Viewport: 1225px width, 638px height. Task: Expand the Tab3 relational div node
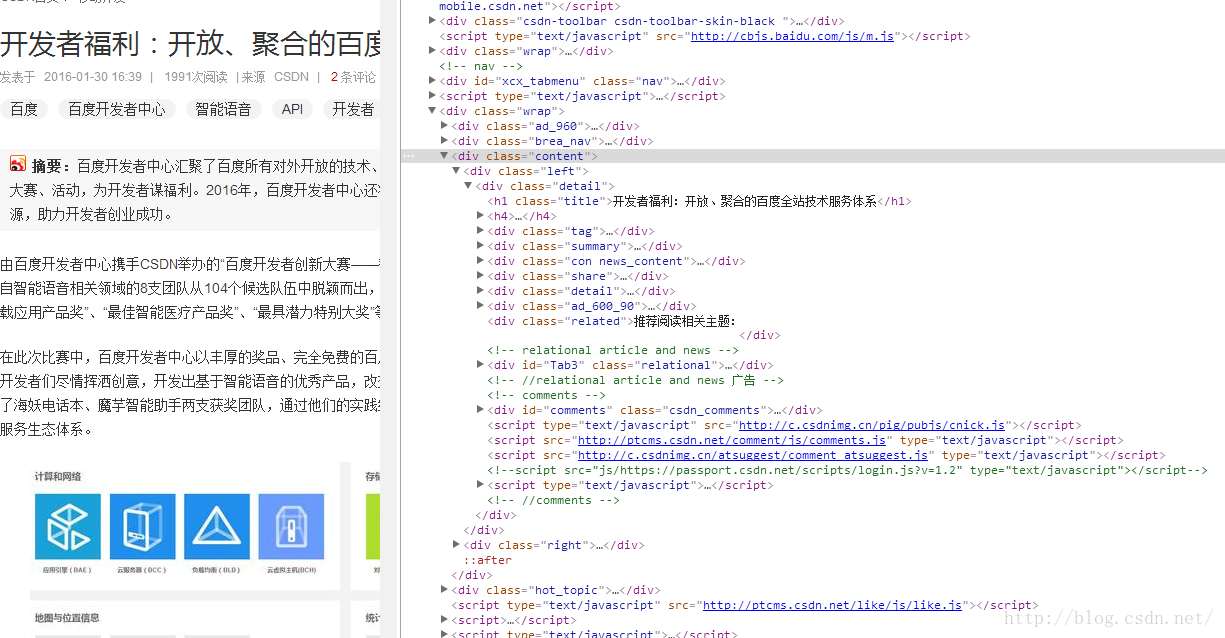[481, 365]
